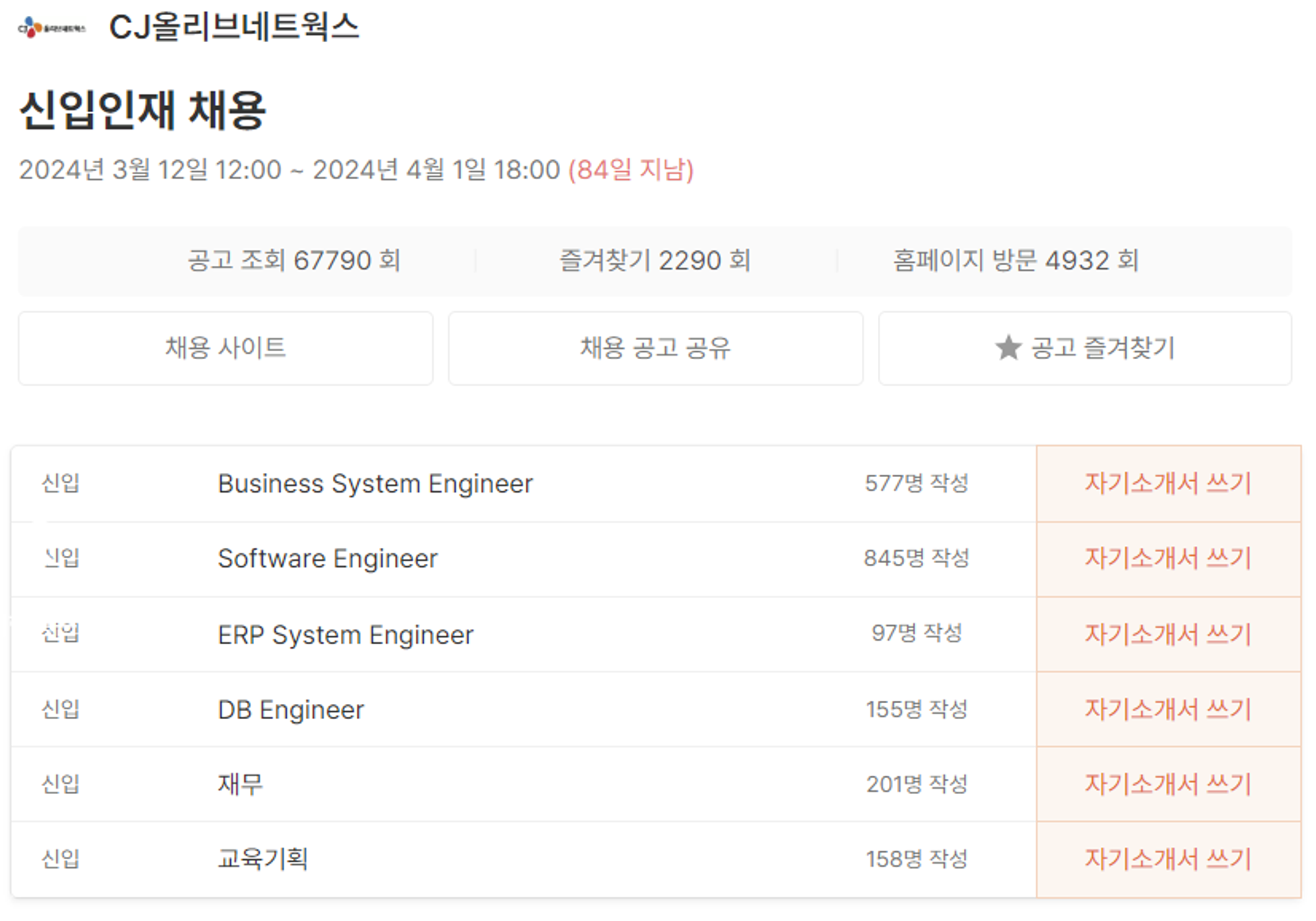1316x921 pixels.
Task: Click 자기소개서 쓰기 for DB Engineer
Action: pyautogui.click(x=1169, y=709)
